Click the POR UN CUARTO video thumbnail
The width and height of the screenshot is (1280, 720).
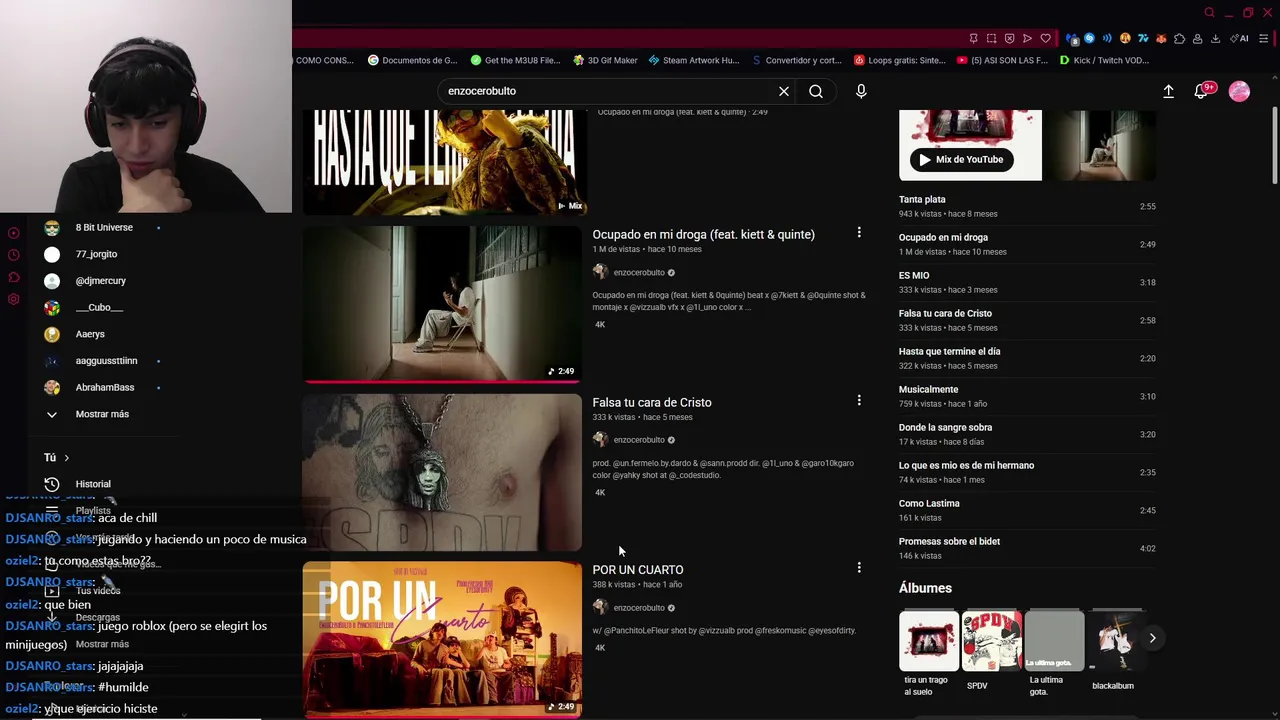[x=442, y=639]
